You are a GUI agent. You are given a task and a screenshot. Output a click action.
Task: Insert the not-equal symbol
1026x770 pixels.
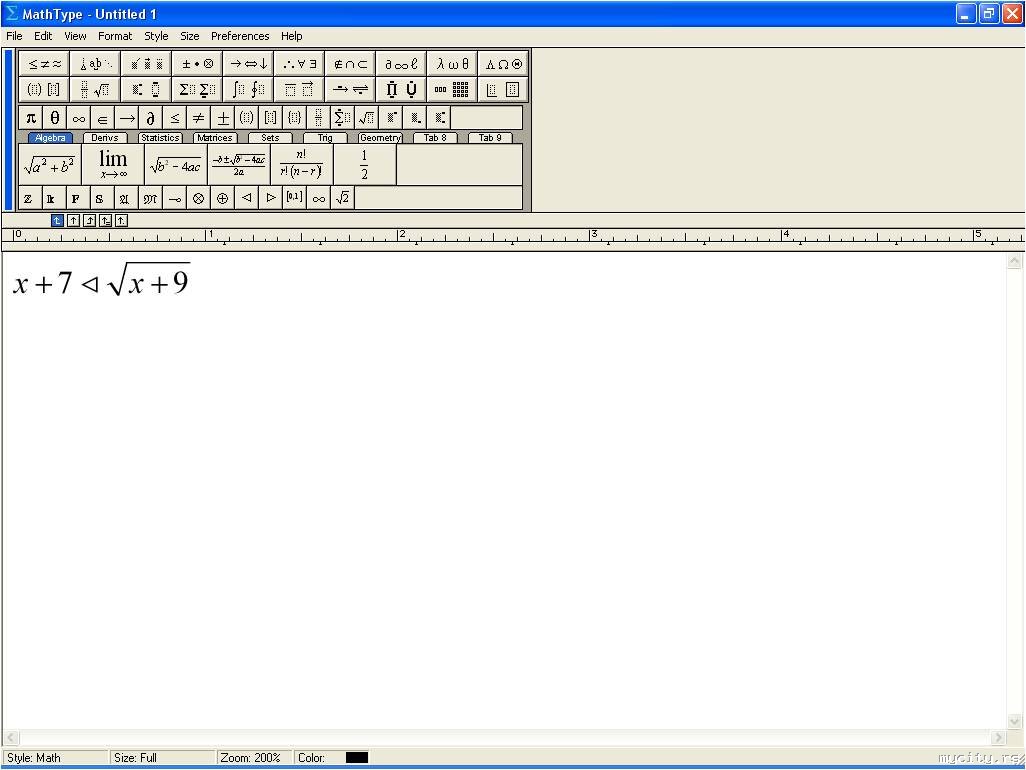tap(199, 118)
